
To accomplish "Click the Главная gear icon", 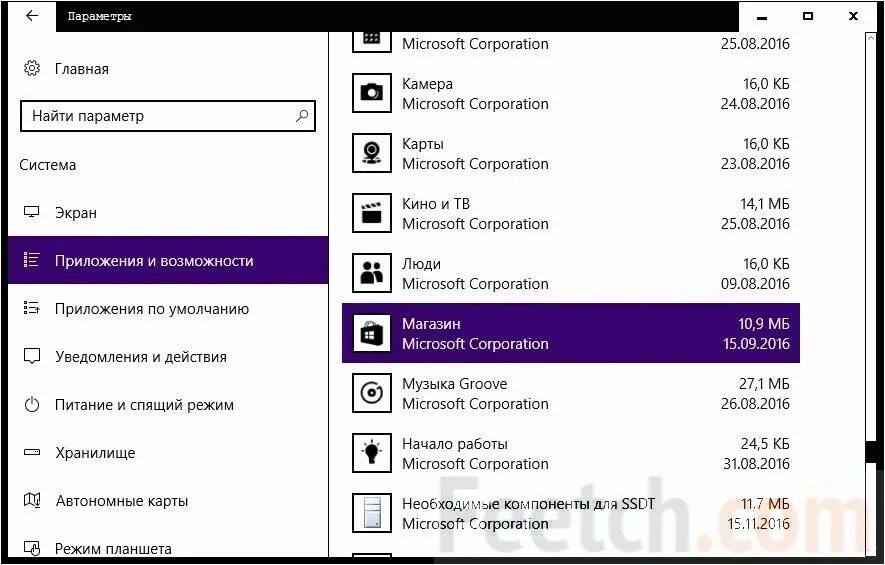I will [32, 69].
